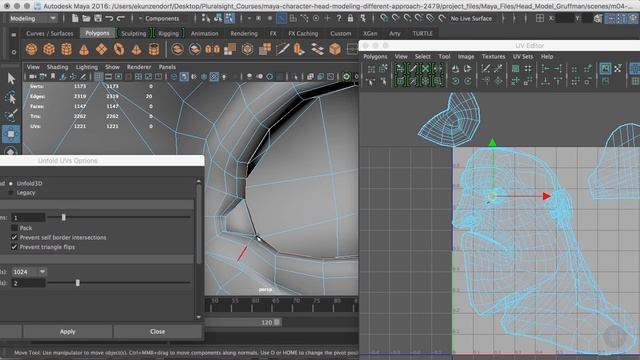Uncheck Prevent triangle flips

click(x=15, y=247)
